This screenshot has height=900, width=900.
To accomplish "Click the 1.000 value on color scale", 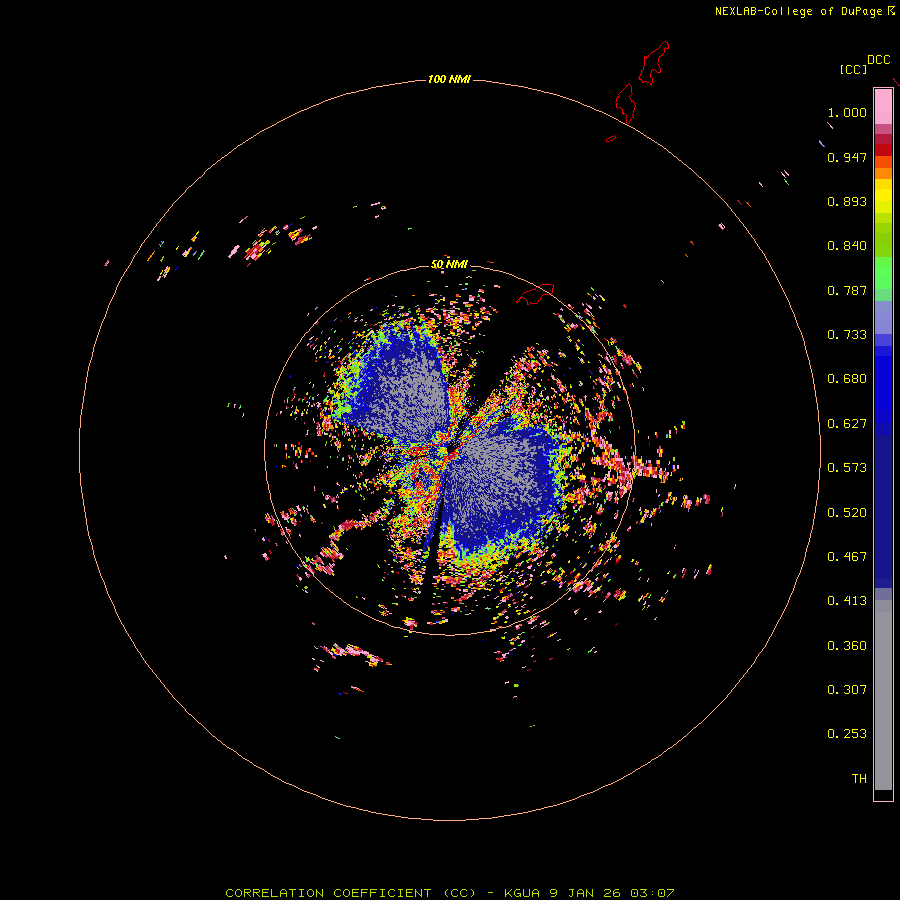I will pyautogui.click(x=847, y=112).
